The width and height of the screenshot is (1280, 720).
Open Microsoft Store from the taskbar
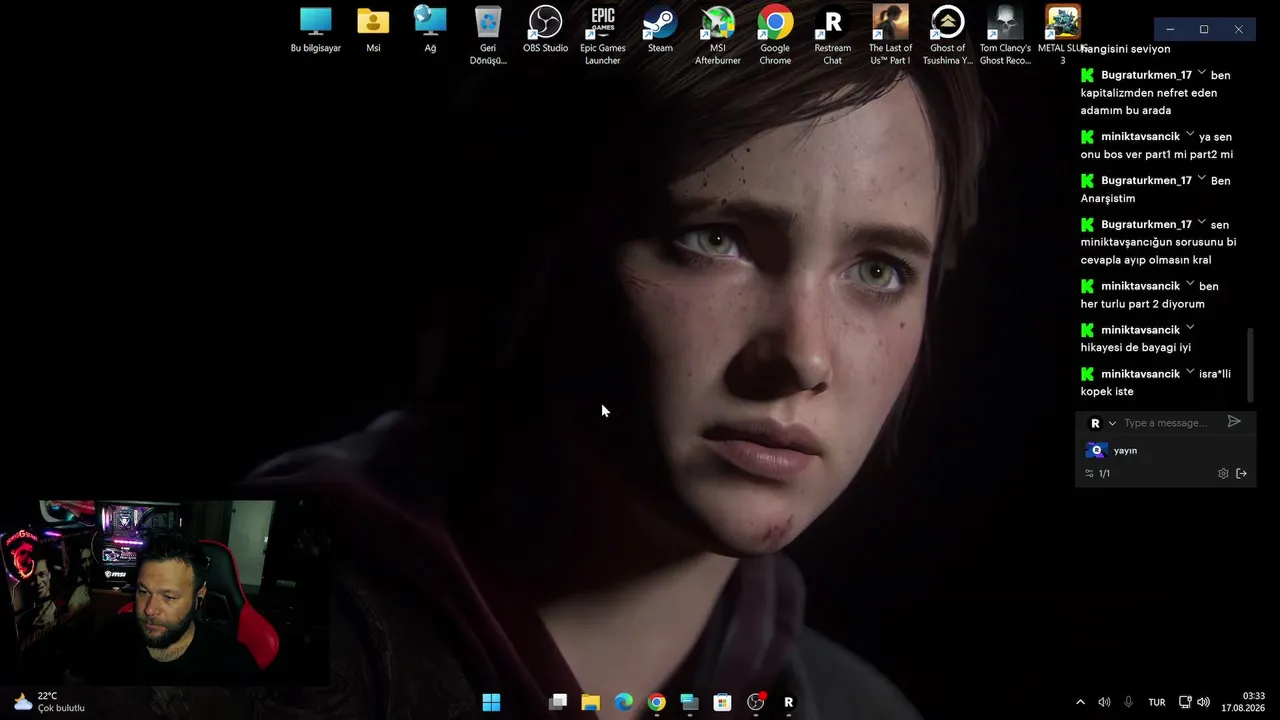[x=722, y=702]
